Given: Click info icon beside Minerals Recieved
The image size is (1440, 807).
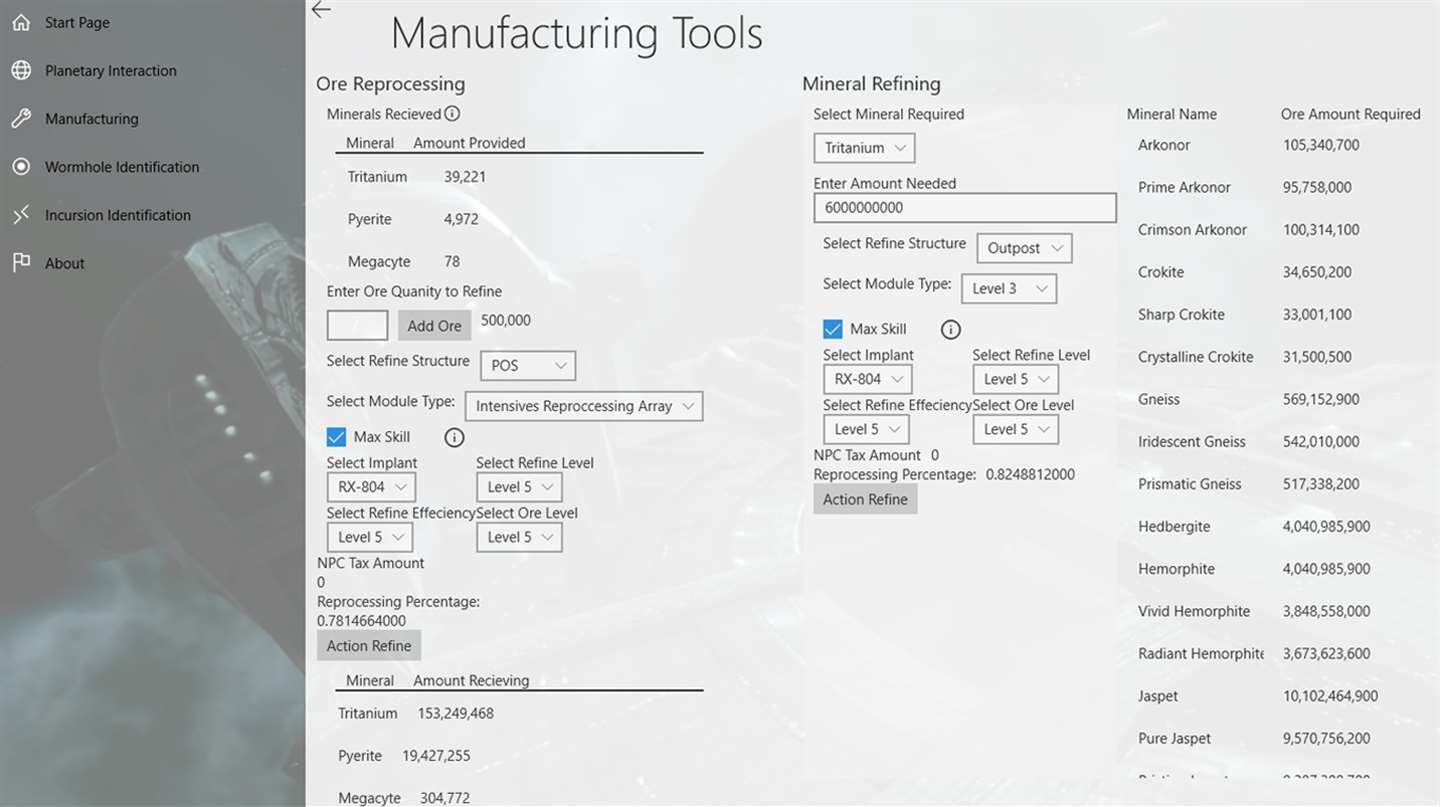Looking at the screenshot, I should tap(452, 114).
